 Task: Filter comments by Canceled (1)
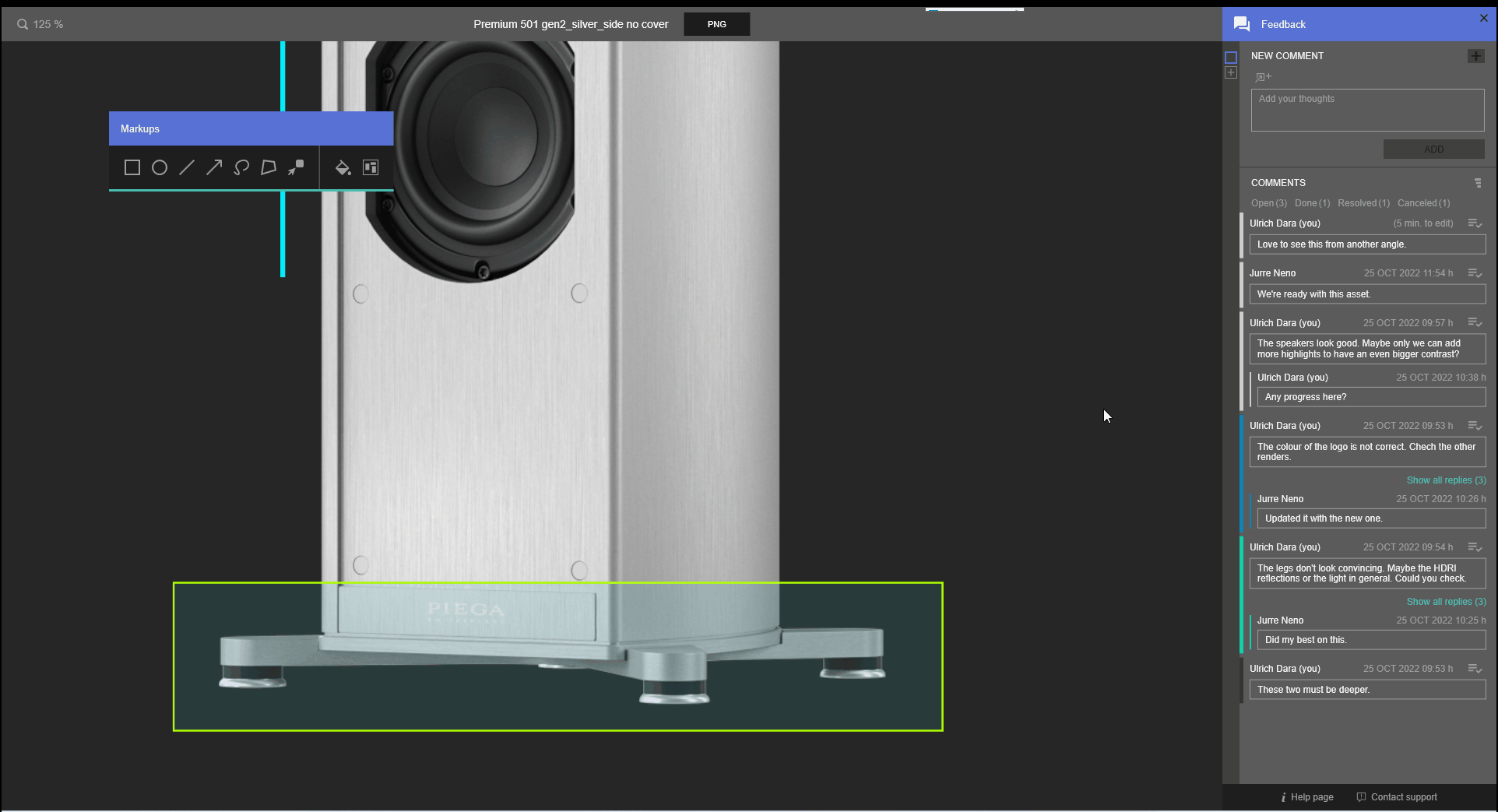pyautogui.click(x=1423, y=203)
